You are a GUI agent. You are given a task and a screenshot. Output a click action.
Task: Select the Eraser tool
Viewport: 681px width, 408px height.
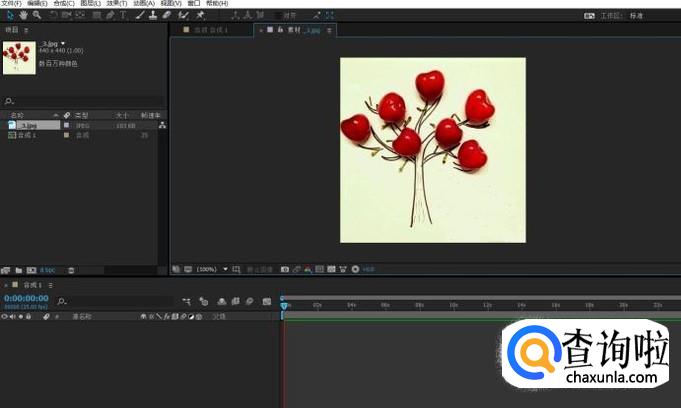pos(167,15)
